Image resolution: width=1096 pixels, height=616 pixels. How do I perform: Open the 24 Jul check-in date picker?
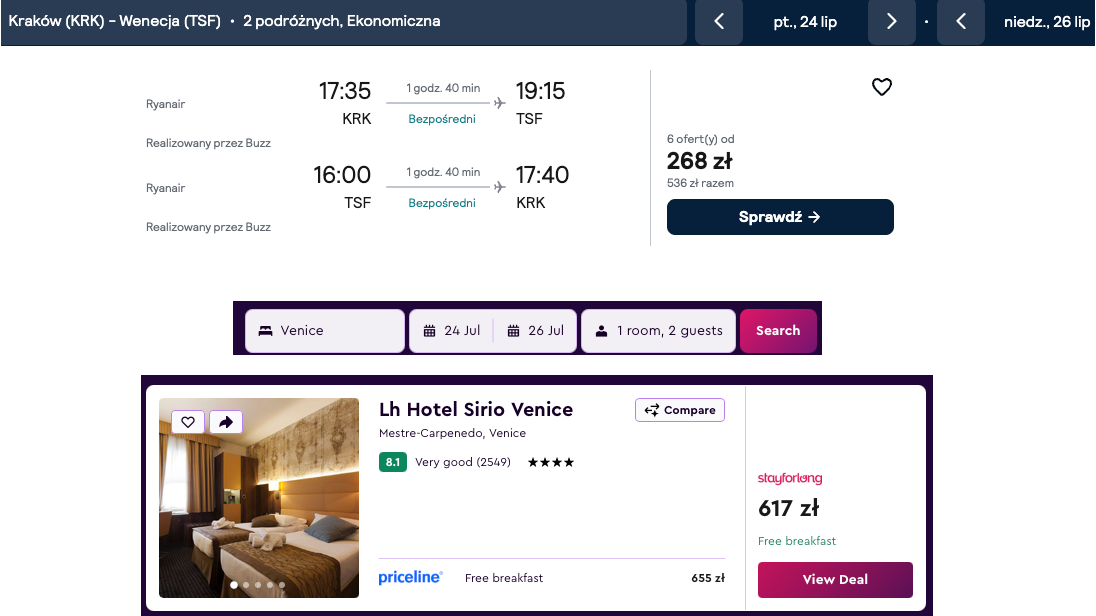[452, 331]
